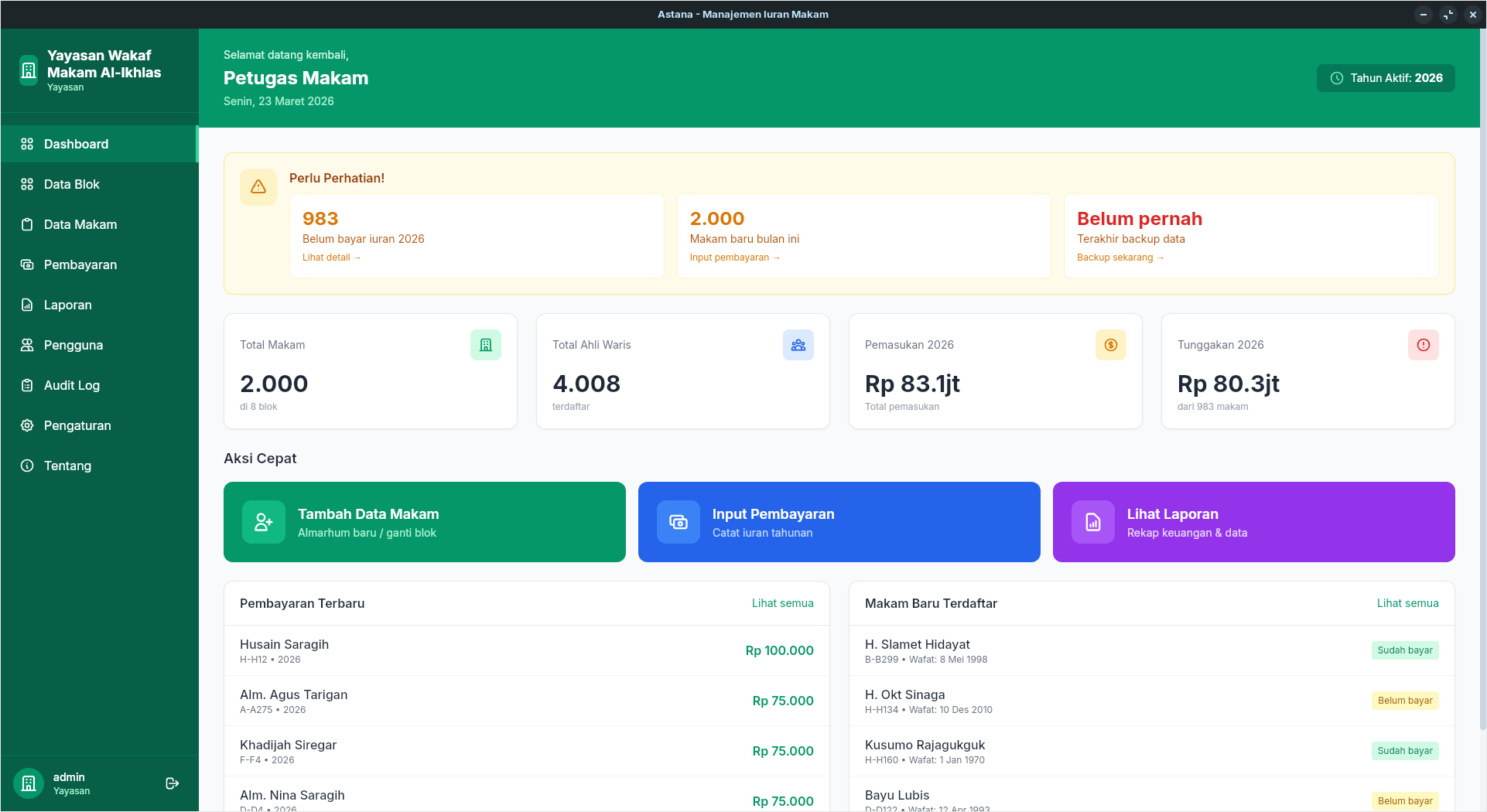This screenshot has width=1487, height=812.
Task: Click the Tambah Data Makam action card
Action: click(424, 522)
